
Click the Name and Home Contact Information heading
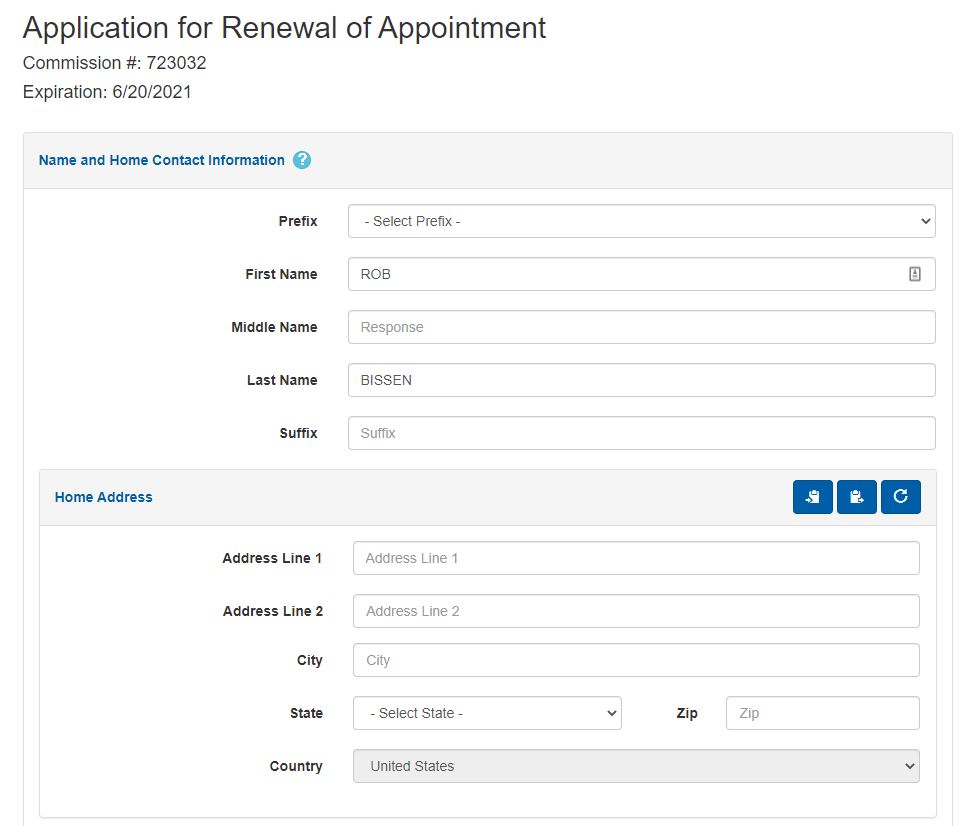(x=162, y=159)
